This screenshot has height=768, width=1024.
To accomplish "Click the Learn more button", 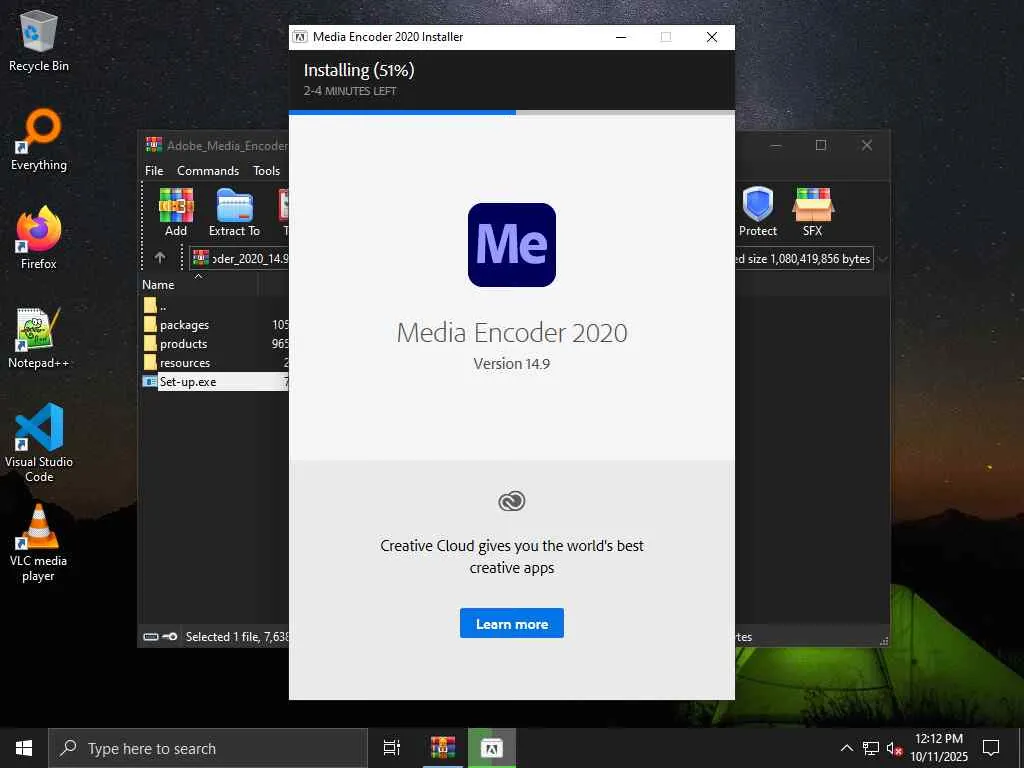I will [511, 624].
